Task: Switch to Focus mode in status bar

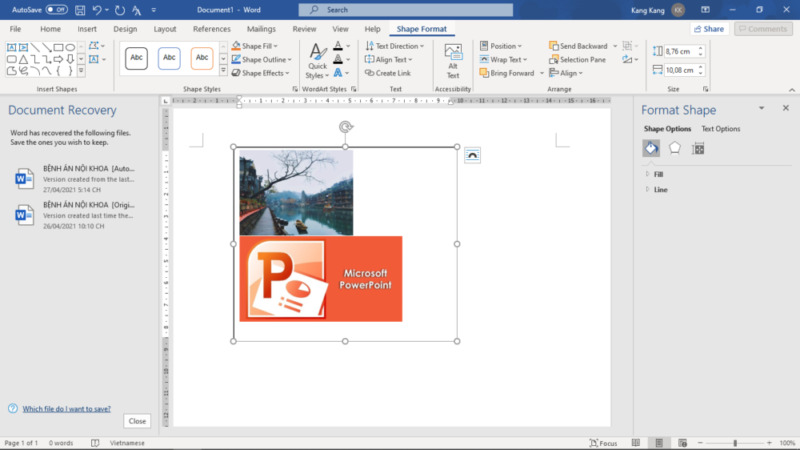Action: (x=602, y=443)
